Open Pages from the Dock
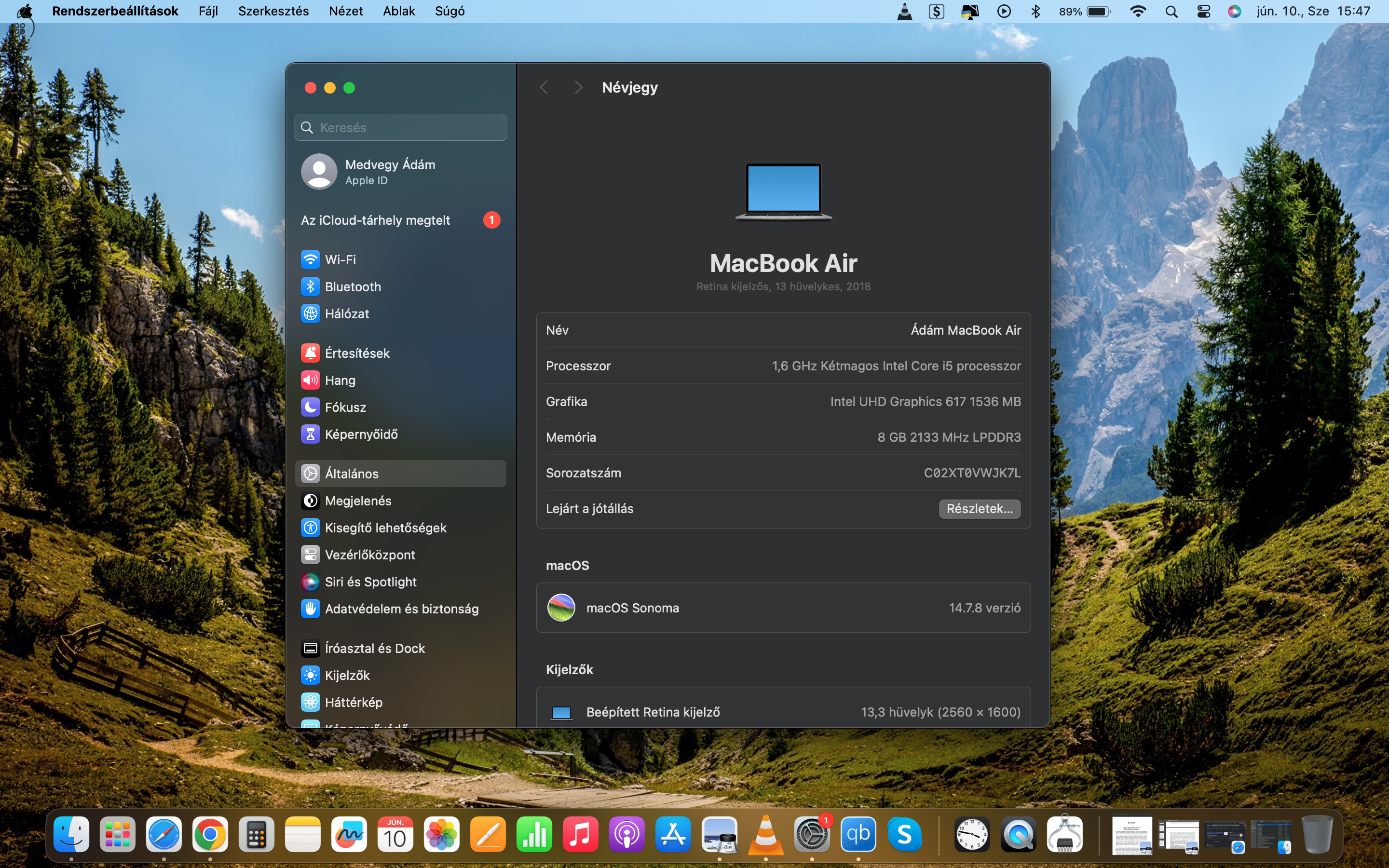1389x868 pixels. (x=488, y=834)
